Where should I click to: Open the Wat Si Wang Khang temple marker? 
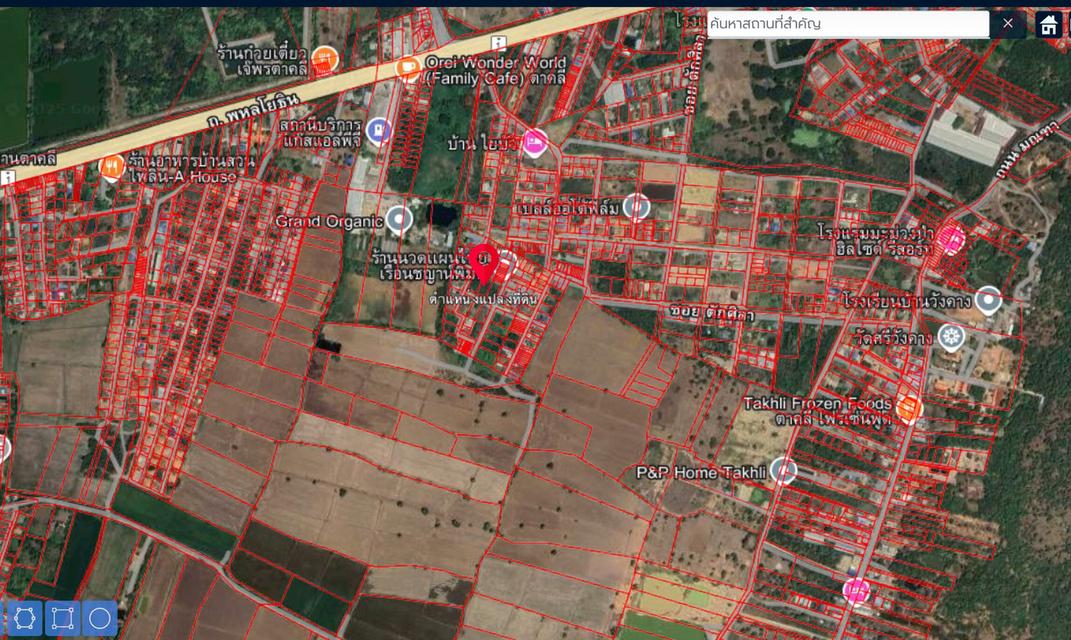[950, 337]
